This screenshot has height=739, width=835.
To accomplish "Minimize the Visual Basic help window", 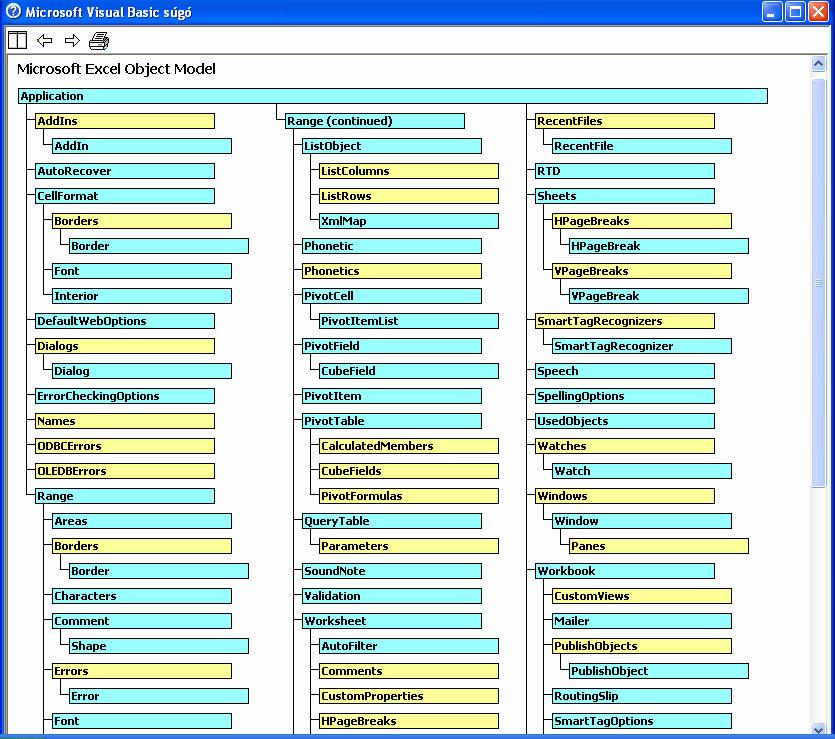I will pos(772,12).
